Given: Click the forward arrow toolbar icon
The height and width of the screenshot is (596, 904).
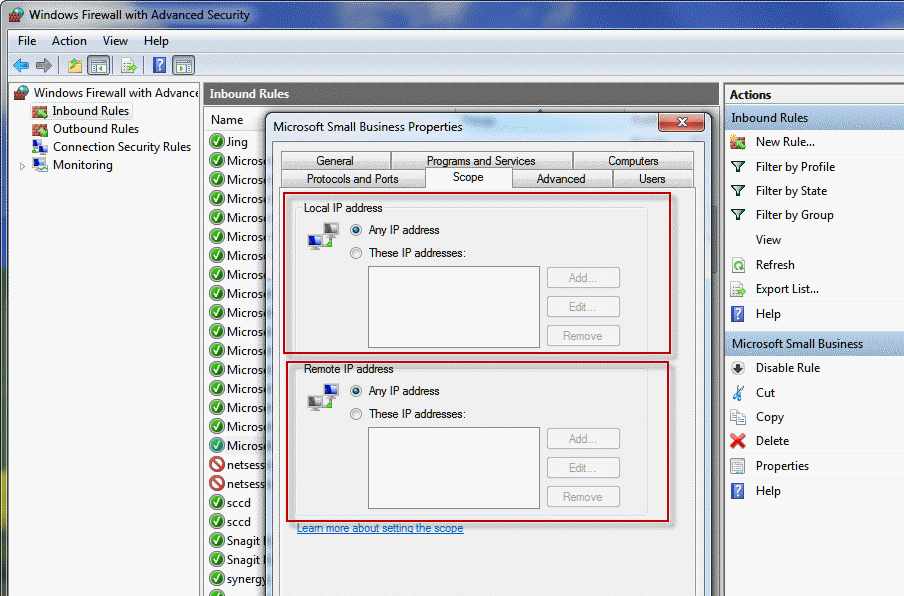Looking at the screenshot, I should (44, 66).
